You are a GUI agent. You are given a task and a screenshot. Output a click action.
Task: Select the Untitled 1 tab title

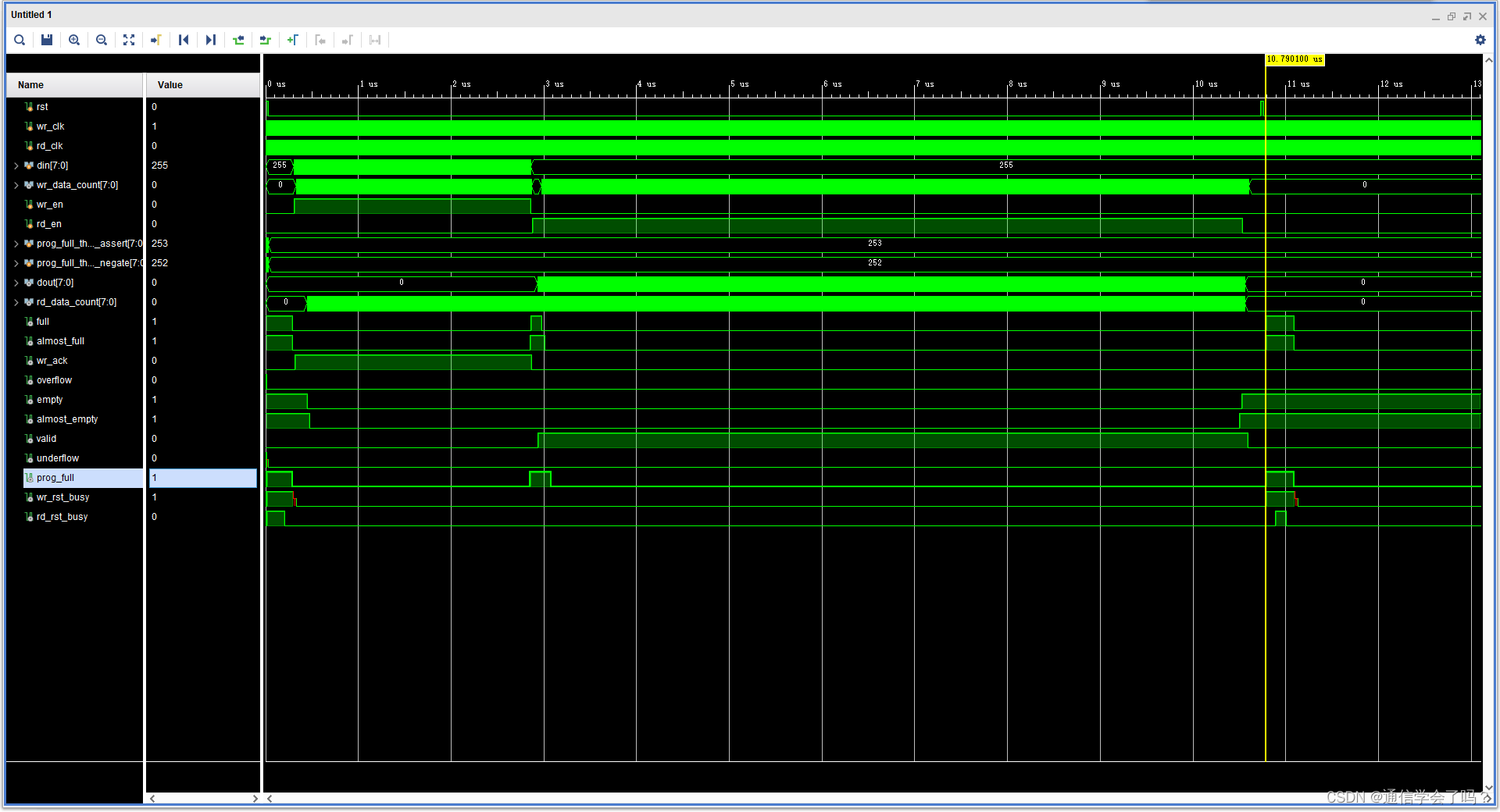coord(31,15)
